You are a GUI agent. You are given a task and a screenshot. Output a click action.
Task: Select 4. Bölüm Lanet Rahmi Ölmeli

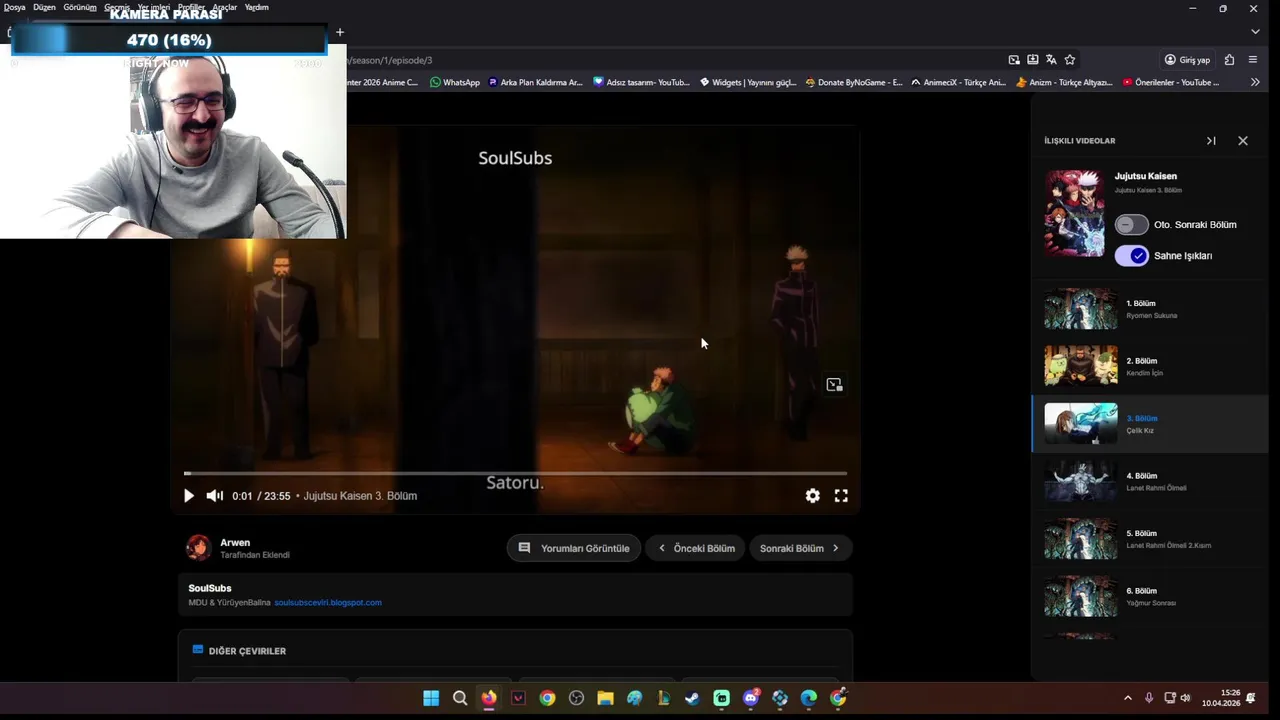1150,481
